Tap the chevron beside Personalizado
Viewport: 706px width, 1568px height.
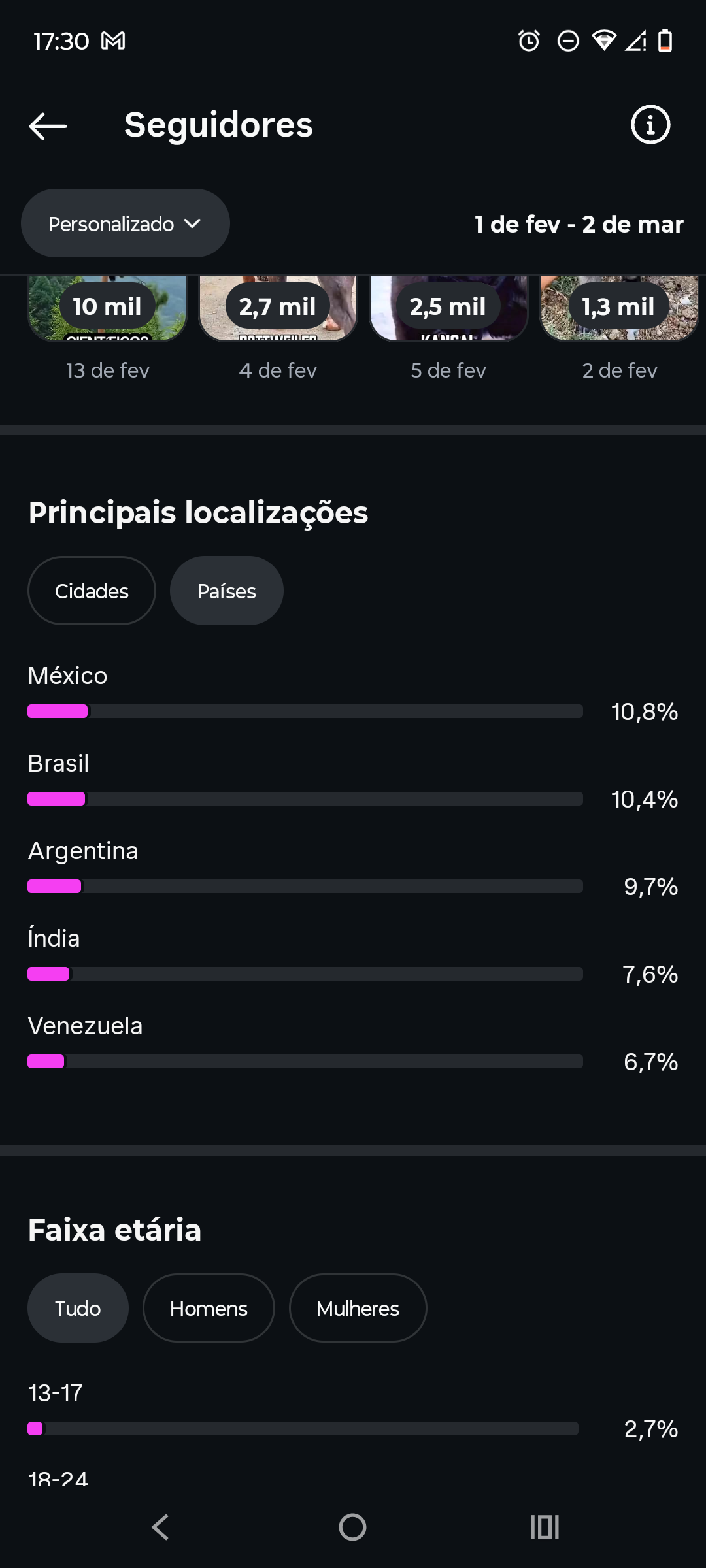point(192,223)
